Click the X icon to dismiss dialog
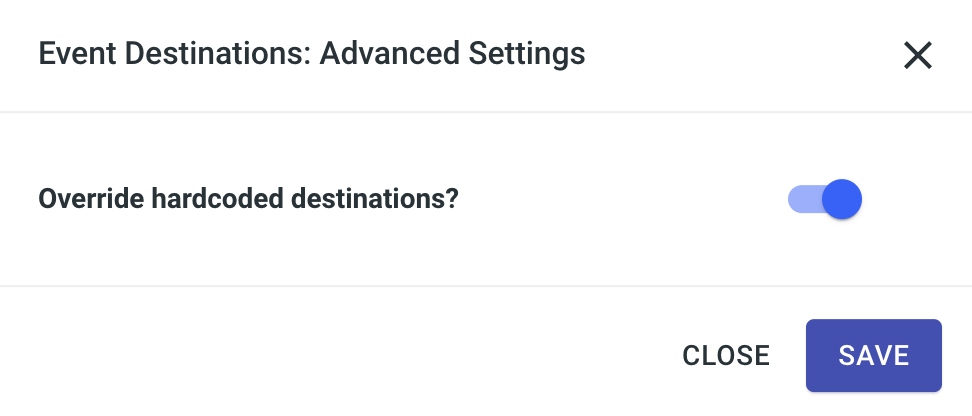This screenshot has width=972, height=416. [917, 56]
